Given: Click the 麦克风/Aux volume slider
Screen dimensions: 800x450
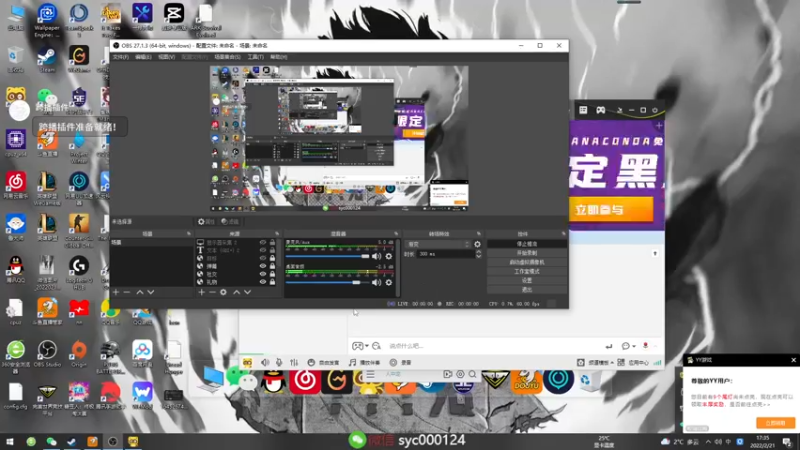Looking at the screenshot, I should coord(327,256).
